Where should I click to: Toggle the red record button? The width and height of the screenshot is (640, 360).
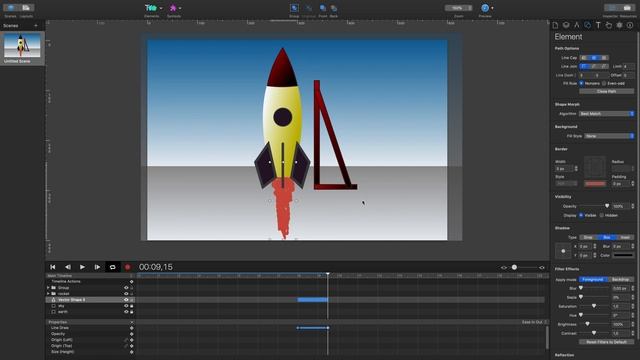tap(127, 267)
